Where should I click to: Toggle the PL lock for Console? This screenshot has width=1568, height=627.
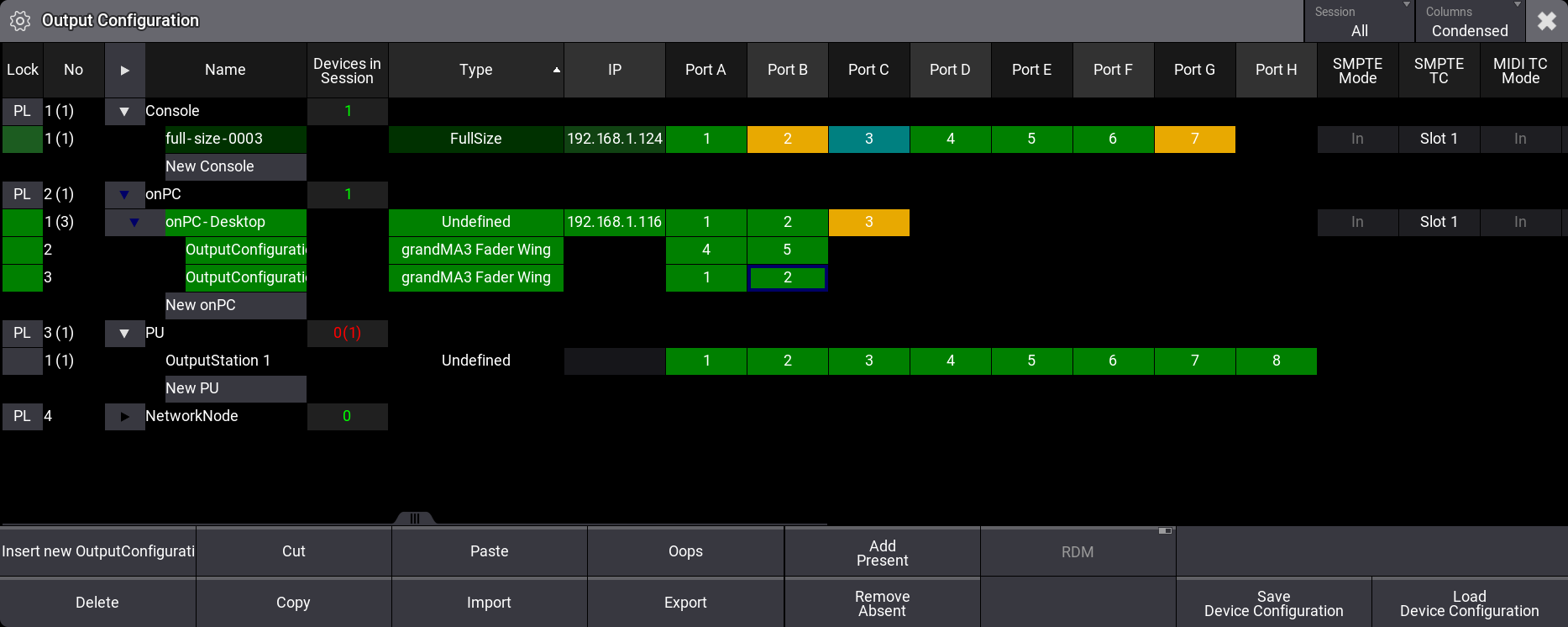22,111
